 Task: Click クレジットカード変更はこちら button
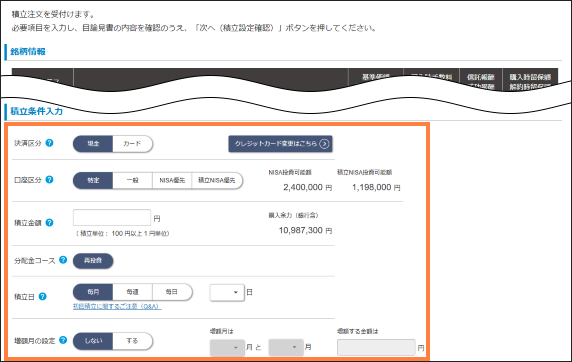[x=280, y=144]
